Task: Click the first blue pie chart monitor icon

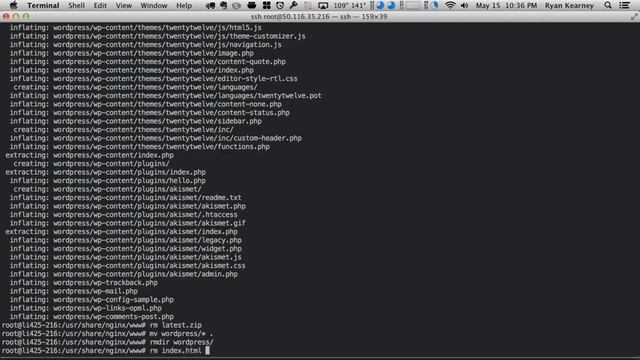Action: click(380, 5)
